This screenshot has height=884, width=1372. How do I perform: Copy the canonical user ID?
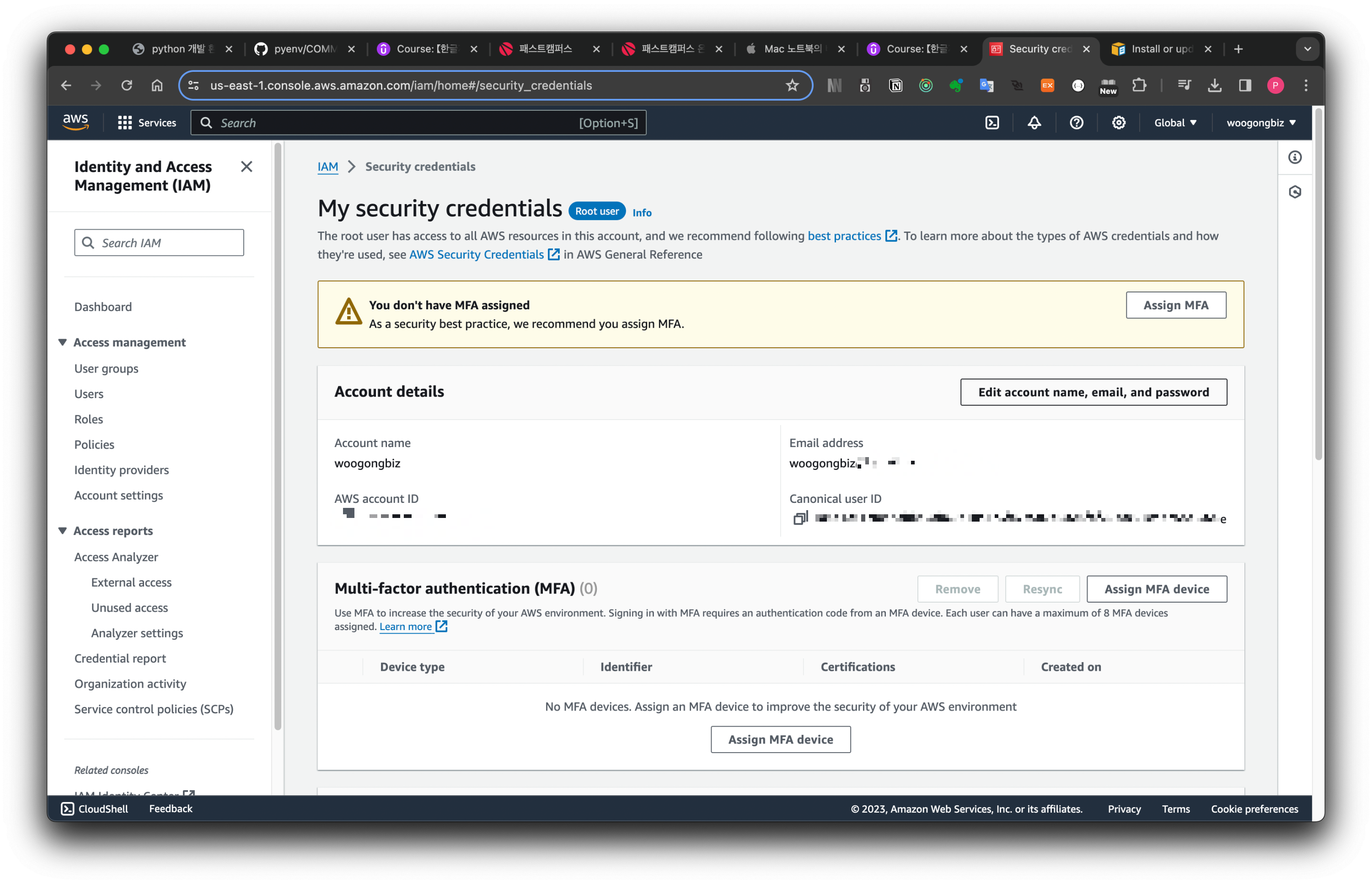click(x=799, y=518)
